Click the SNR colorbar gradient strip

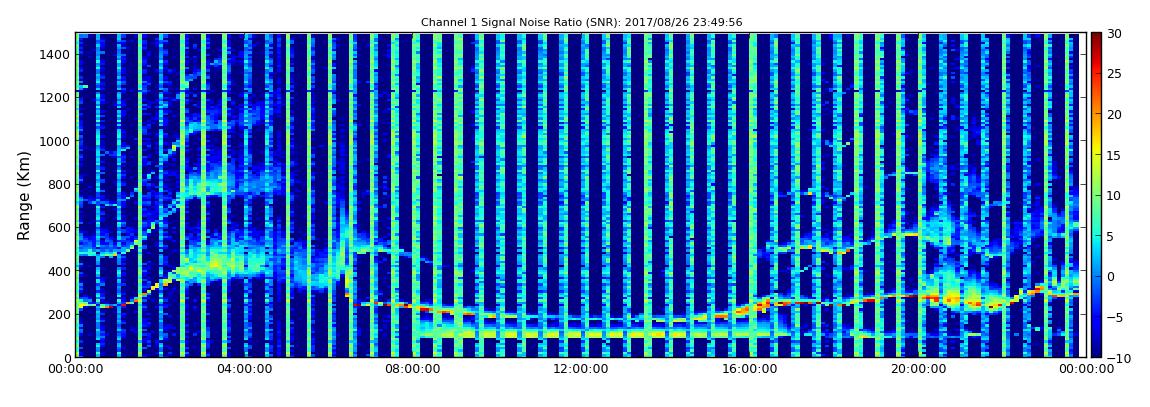coord(1096,195)
